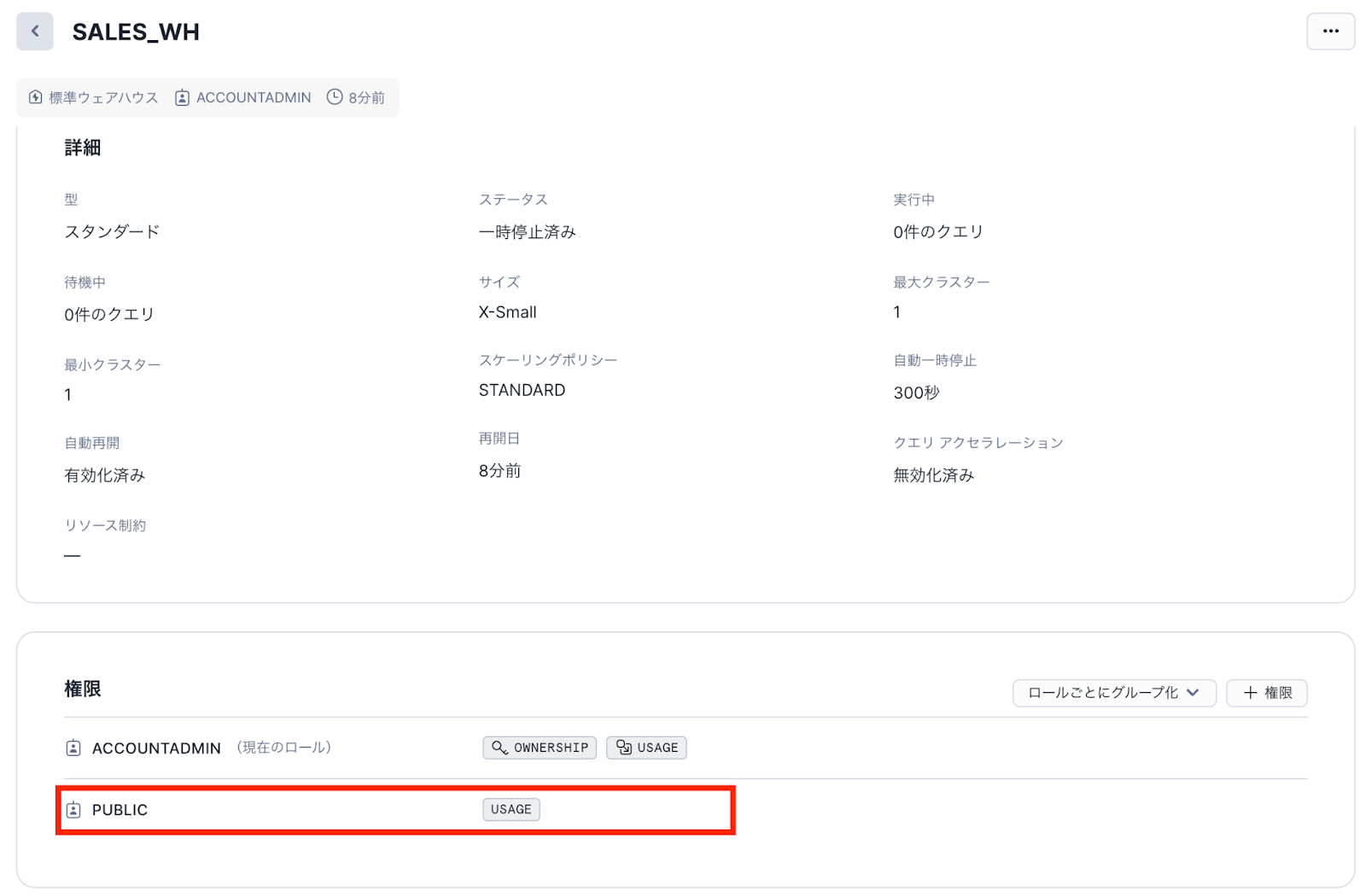This screenshot has width=1366, height=896.
Task: Click the role icon beside PUBLIC row
Action: [73, 810]
